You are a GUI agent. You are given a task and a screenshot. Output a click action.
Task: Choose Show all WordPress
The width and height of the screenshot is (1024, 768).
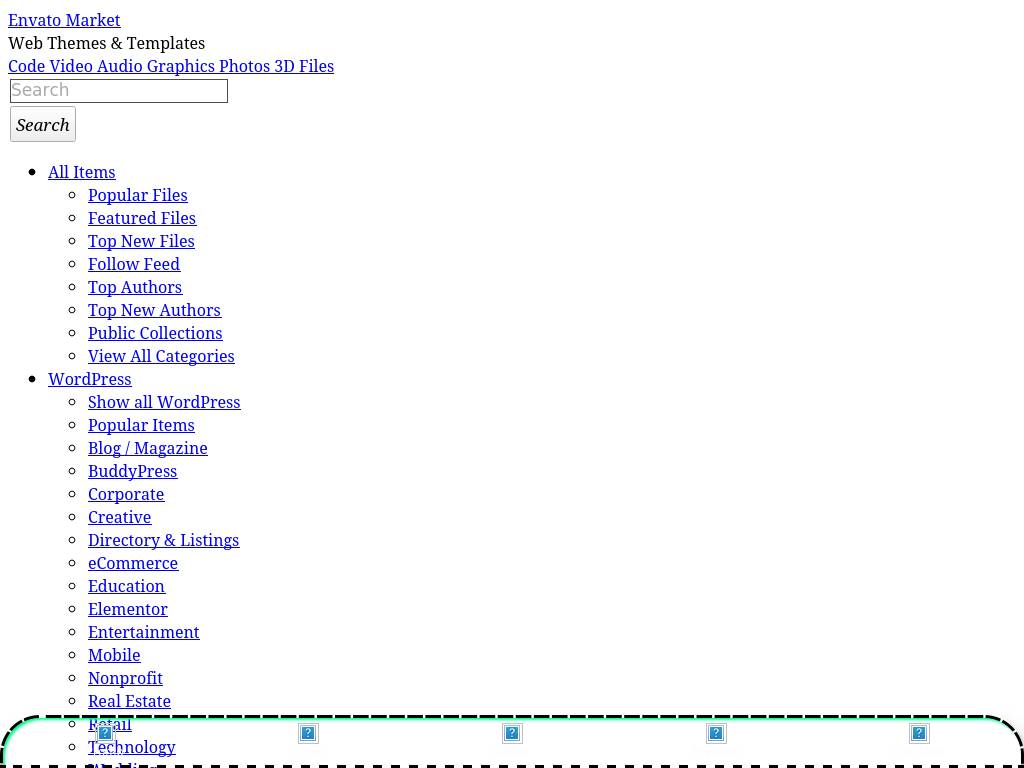click(x=165, y=402)
